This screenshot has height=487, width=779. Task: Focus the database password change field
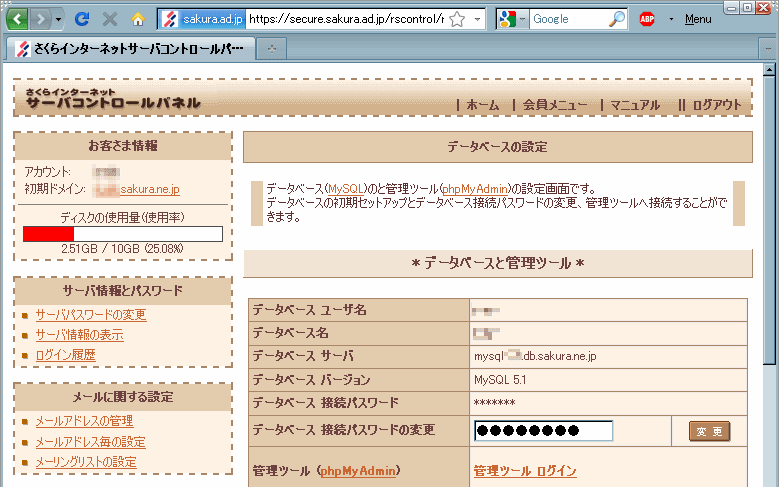pyautogui.click(x=544, y=431)
